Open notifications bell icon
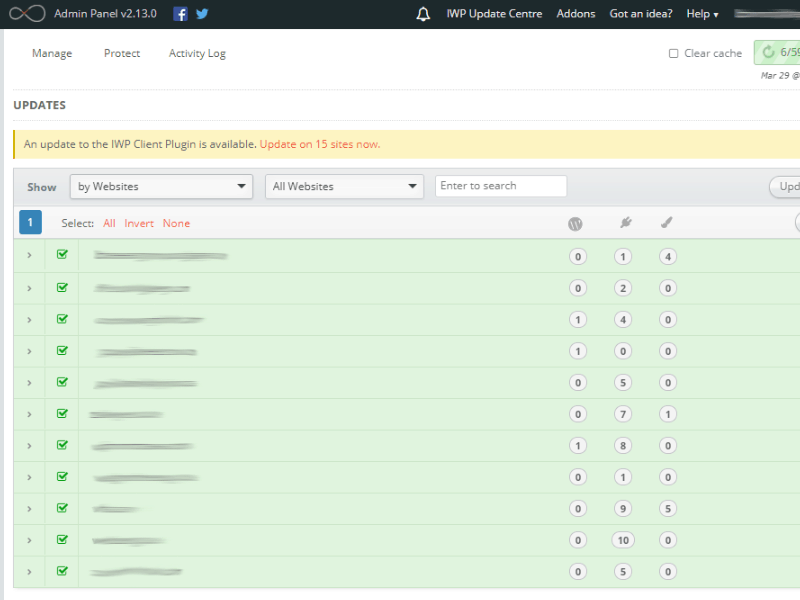Image resolution: width=800 pixels, height=600 pixels. tap(424, 14)
